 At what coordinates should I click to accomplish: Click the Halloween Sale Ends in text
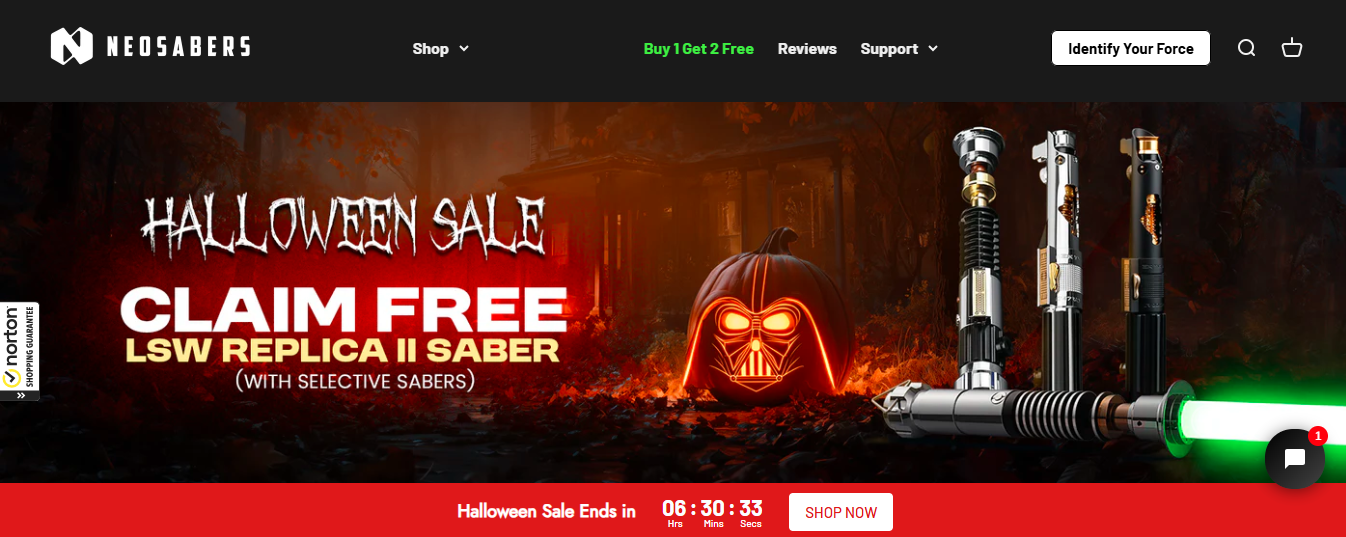pyautogui.click(x=546, y=511)
